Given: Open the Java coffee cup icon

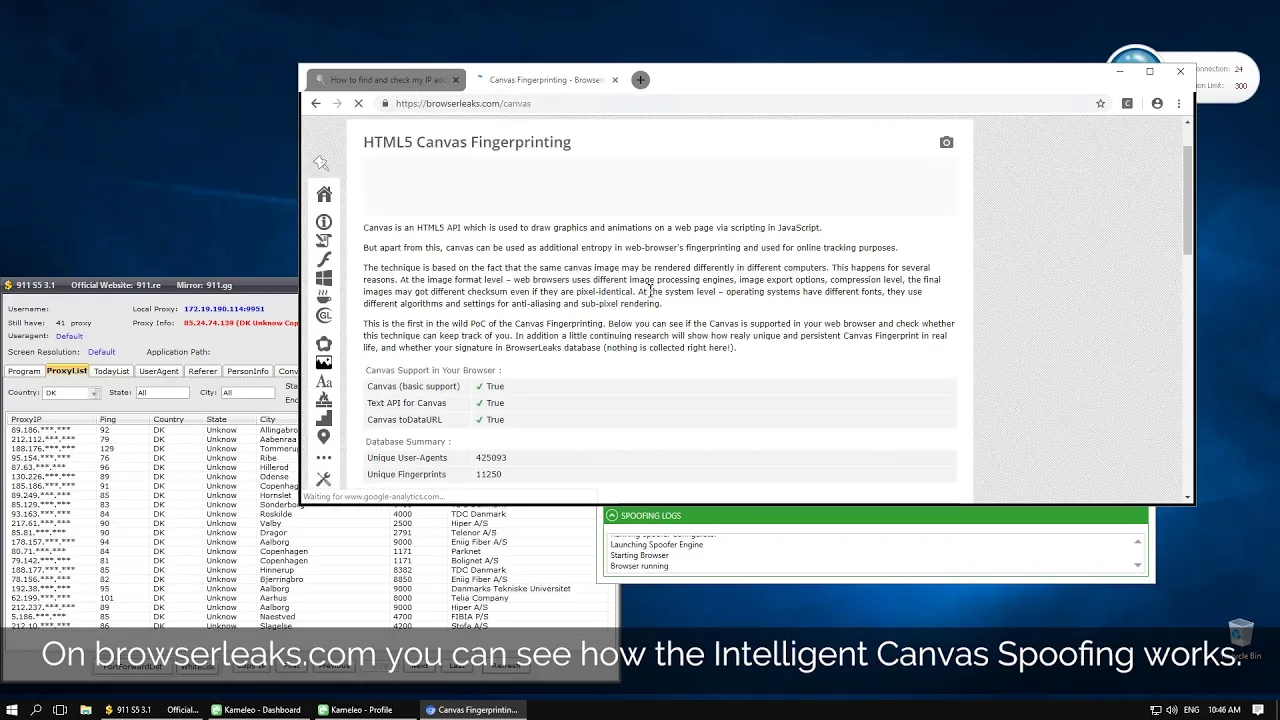Looking at the screenshot, I should click(324, 297).
